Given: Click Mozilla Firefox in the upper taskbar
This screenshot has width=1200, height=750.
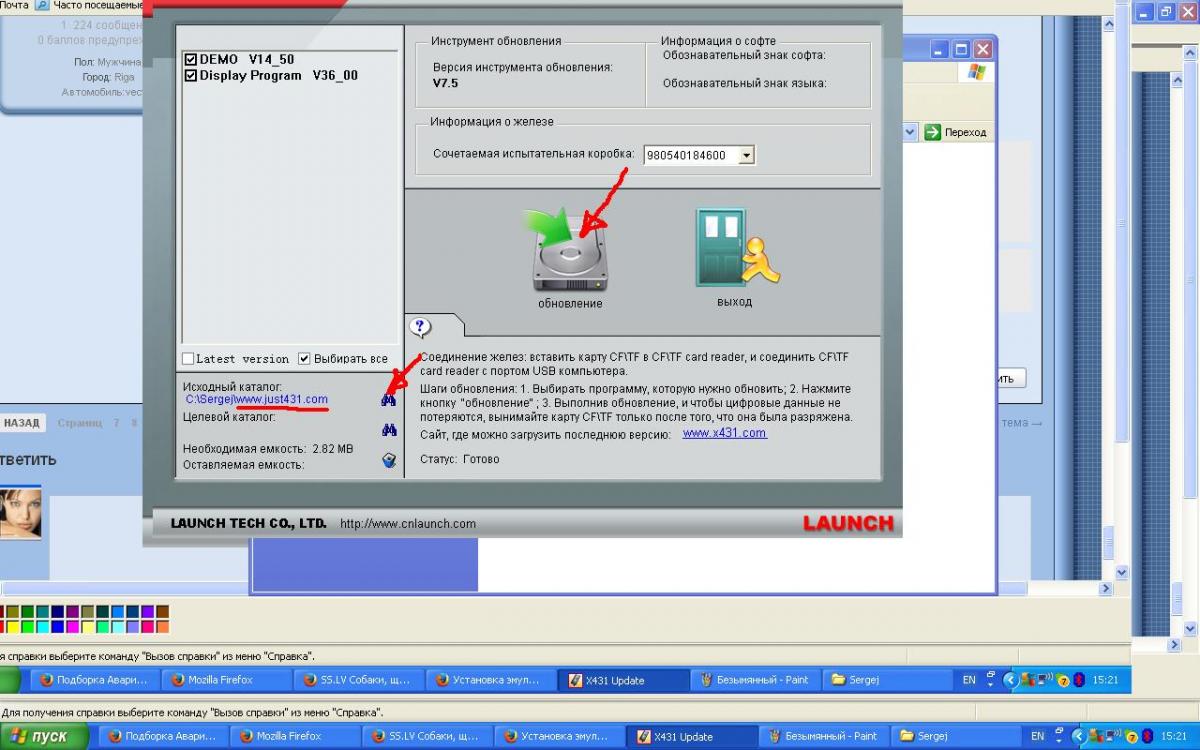Looking at the screenshot, I should pyautogui.click(x=225, y=680).
